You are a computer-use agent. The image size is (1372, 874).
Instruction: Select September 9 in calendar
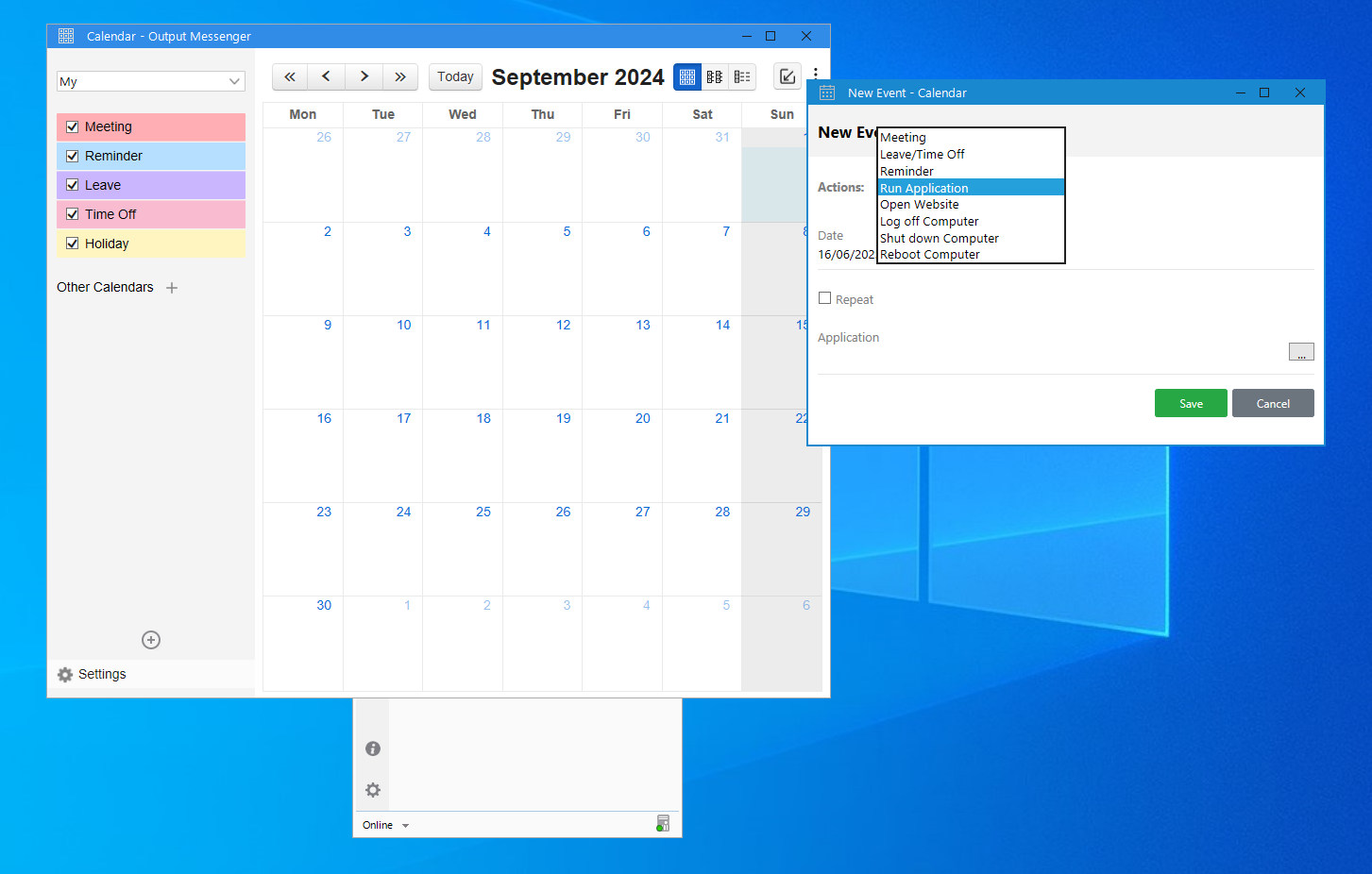tap(328, 325)
